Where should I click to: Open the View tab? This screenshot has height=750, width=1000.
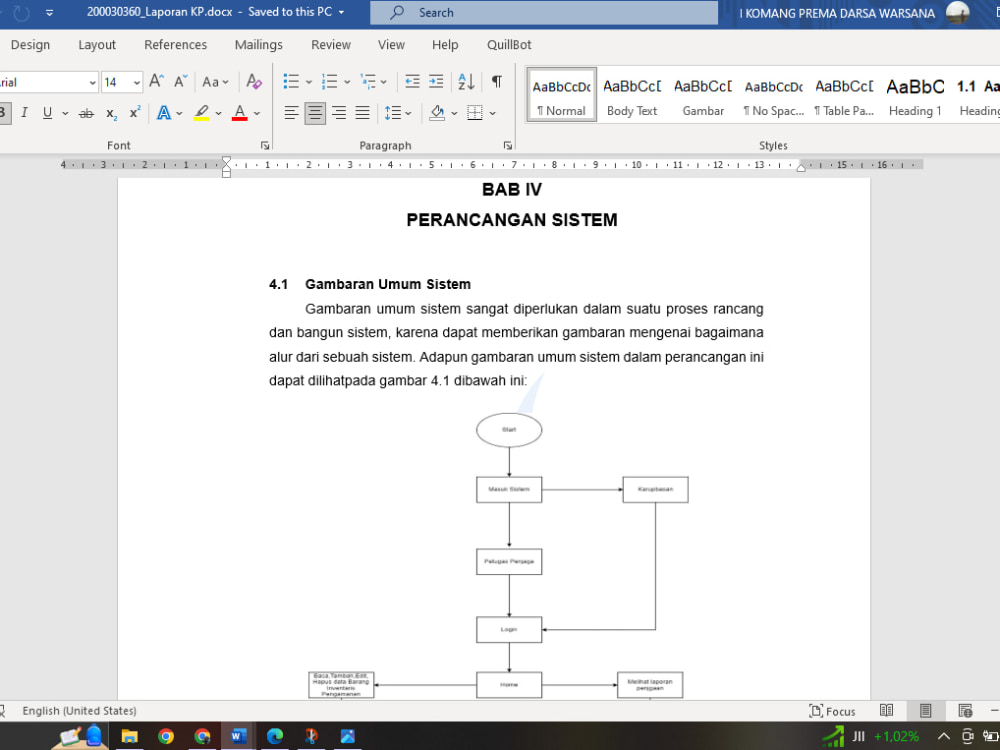[391, 45]
